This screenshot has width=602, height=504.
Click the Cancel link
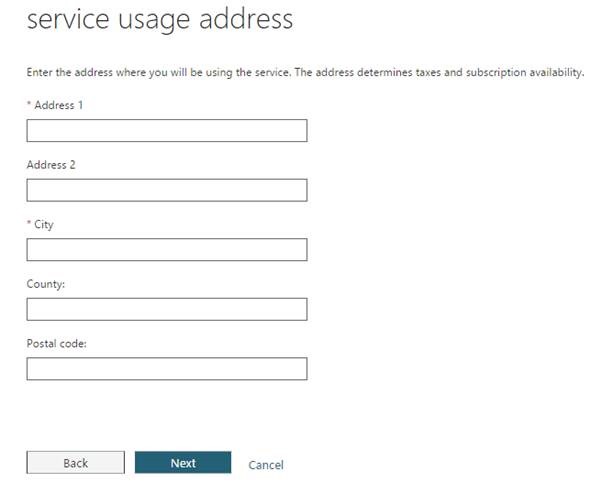click(x=266, y=465)
